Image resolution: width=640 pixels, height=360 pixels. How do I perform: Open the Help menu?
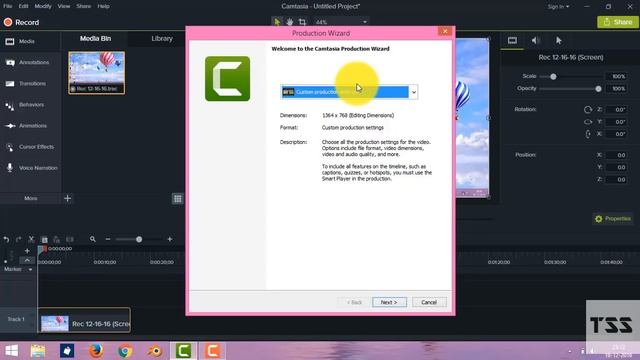pos(103,6)
